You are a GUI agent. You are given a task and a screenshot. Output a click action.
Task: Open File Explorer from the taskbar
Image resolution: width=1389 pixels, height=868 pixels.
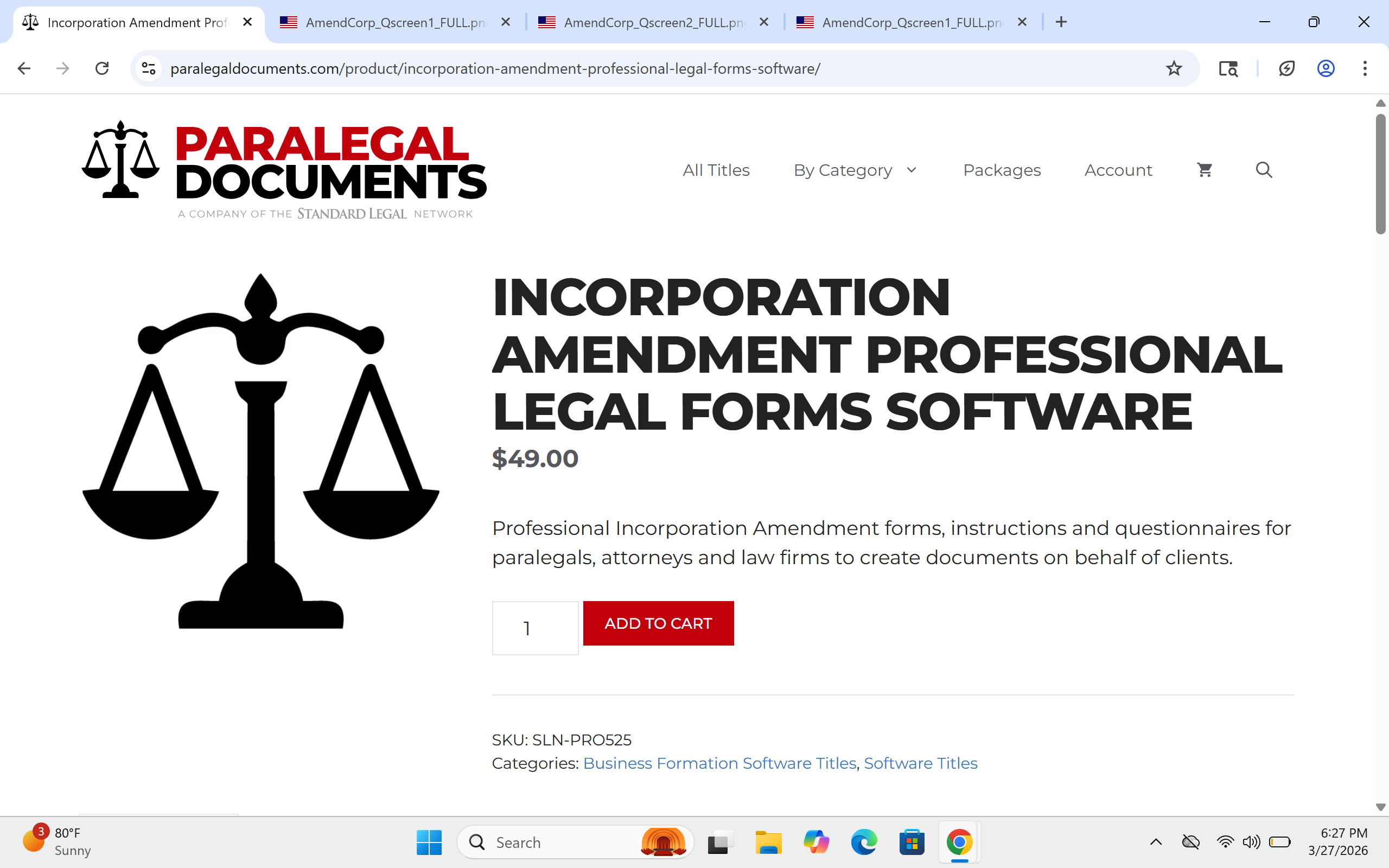coord(768,842)
